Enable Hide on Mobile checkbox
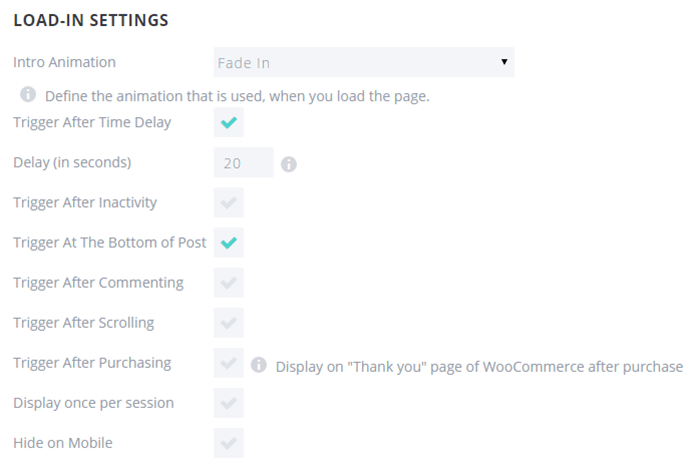Viewport: 700px width, 473px height. 229,443
